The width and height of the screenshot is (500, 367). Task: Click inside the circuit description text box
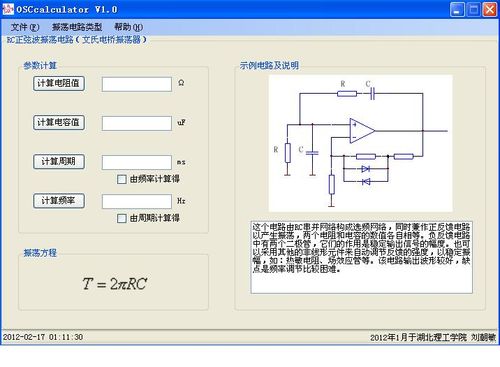[x=361, y=257]
